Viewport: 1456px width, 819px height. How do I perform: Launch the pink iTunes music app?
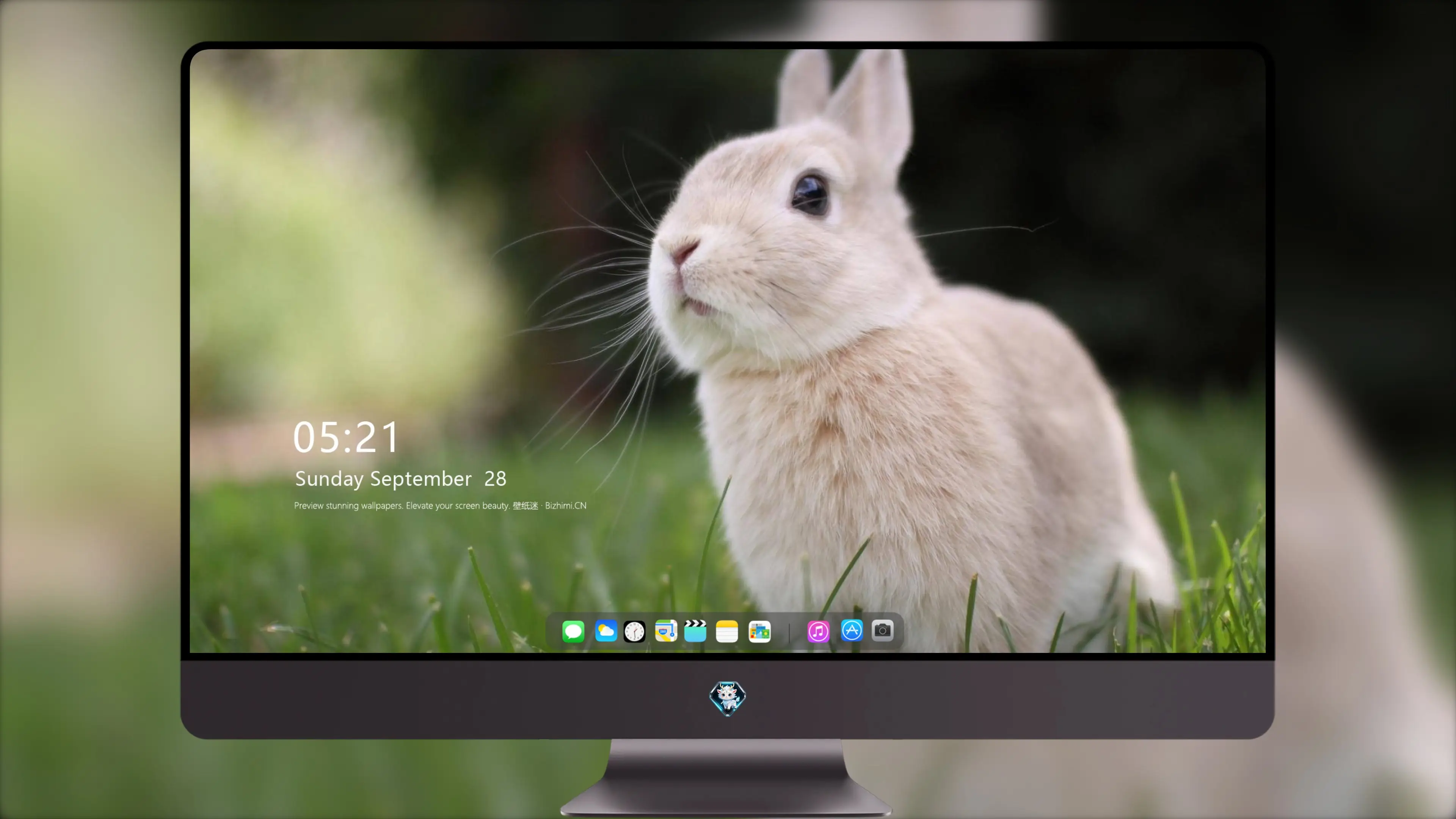[x=819, y=631]
